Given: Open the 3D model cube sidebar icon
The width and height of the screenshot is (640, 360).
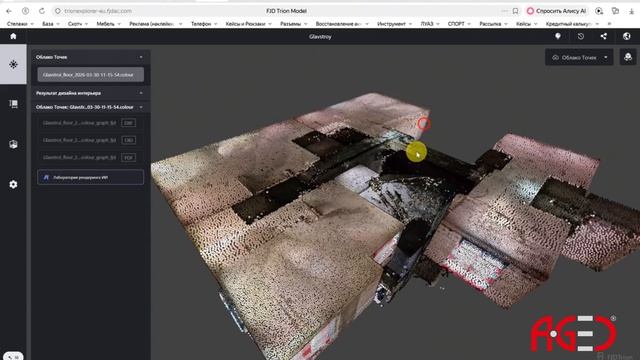Looking at the screenshot, I should click(13, 144).
